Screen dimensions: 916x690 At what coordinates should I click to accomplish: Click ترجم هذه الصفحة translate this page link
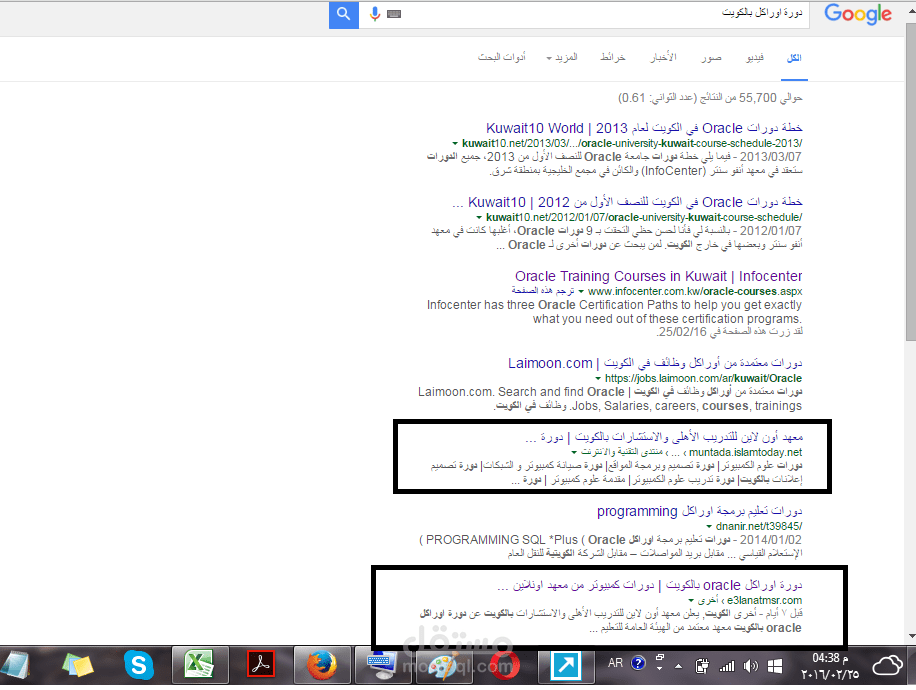pyautogui.click(x=543, y=290)
